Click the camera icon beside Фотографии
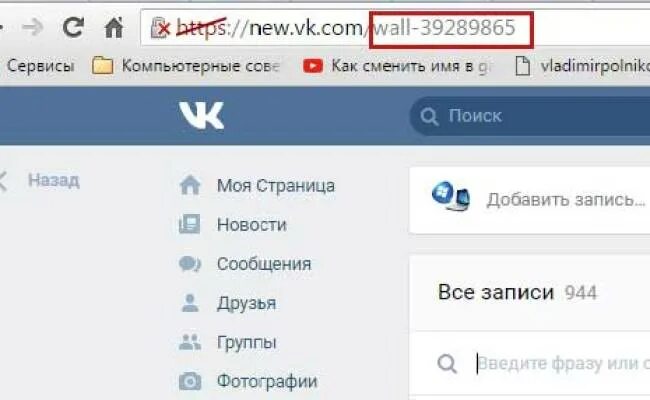Image resolution: width=650 pixels, height=400 pixels. click(190, 381)
